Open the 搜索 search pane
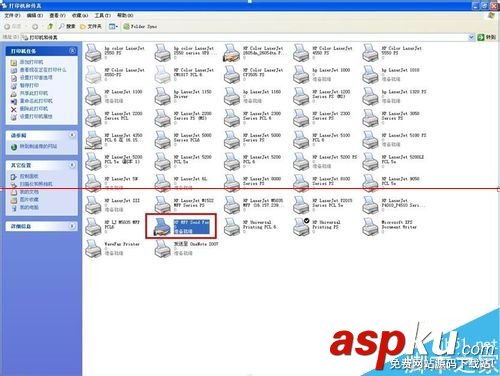Viewport: 500px width, 376px height. [67, 26]
